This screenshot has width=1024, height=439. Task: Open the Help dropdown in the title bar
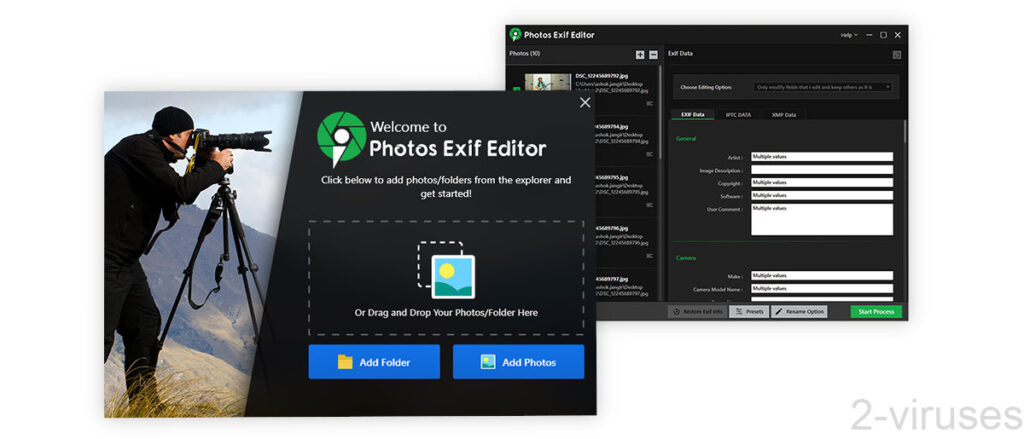(849, 35)
